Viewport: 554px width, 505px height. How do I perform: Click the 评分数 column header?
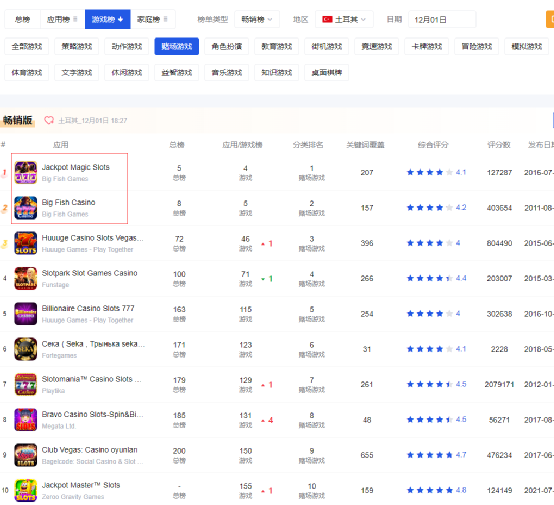tap(499, 145)
